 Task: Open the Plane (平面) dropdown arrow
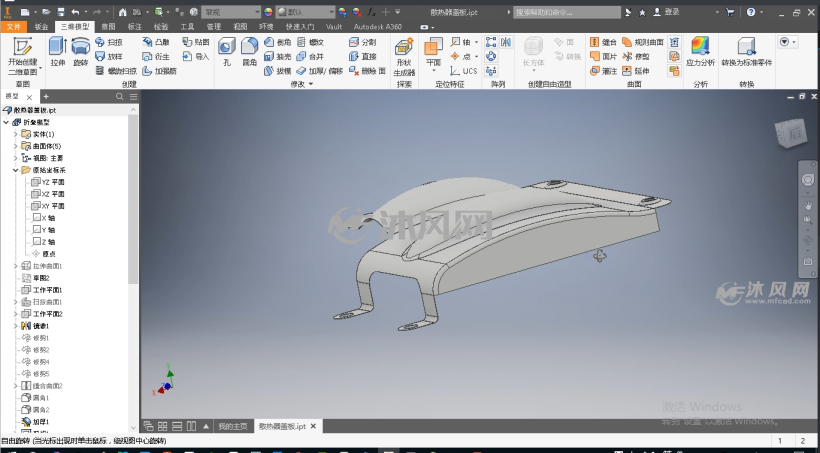pos(434,70)
